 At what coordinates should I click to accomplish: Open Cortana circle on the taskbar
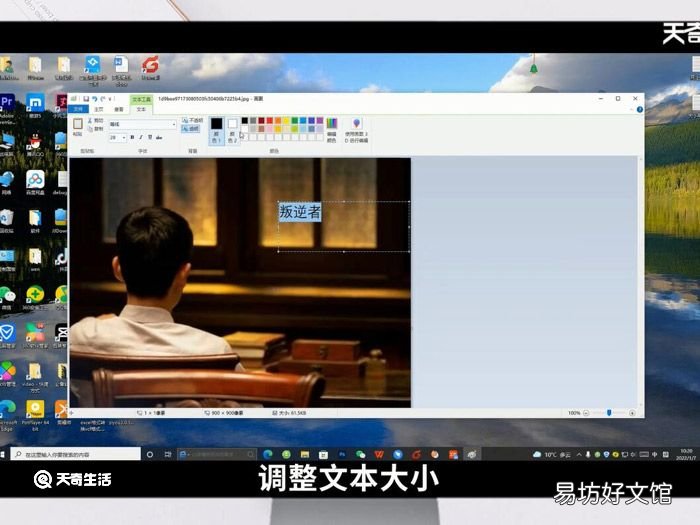pyautogui.click(x=150, y=454)
